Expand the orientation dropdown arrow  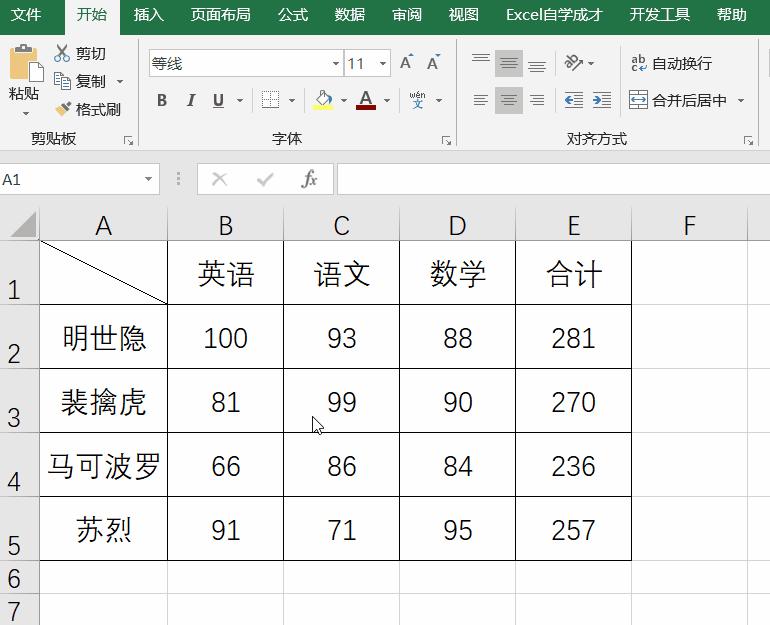tap(591, 63)
